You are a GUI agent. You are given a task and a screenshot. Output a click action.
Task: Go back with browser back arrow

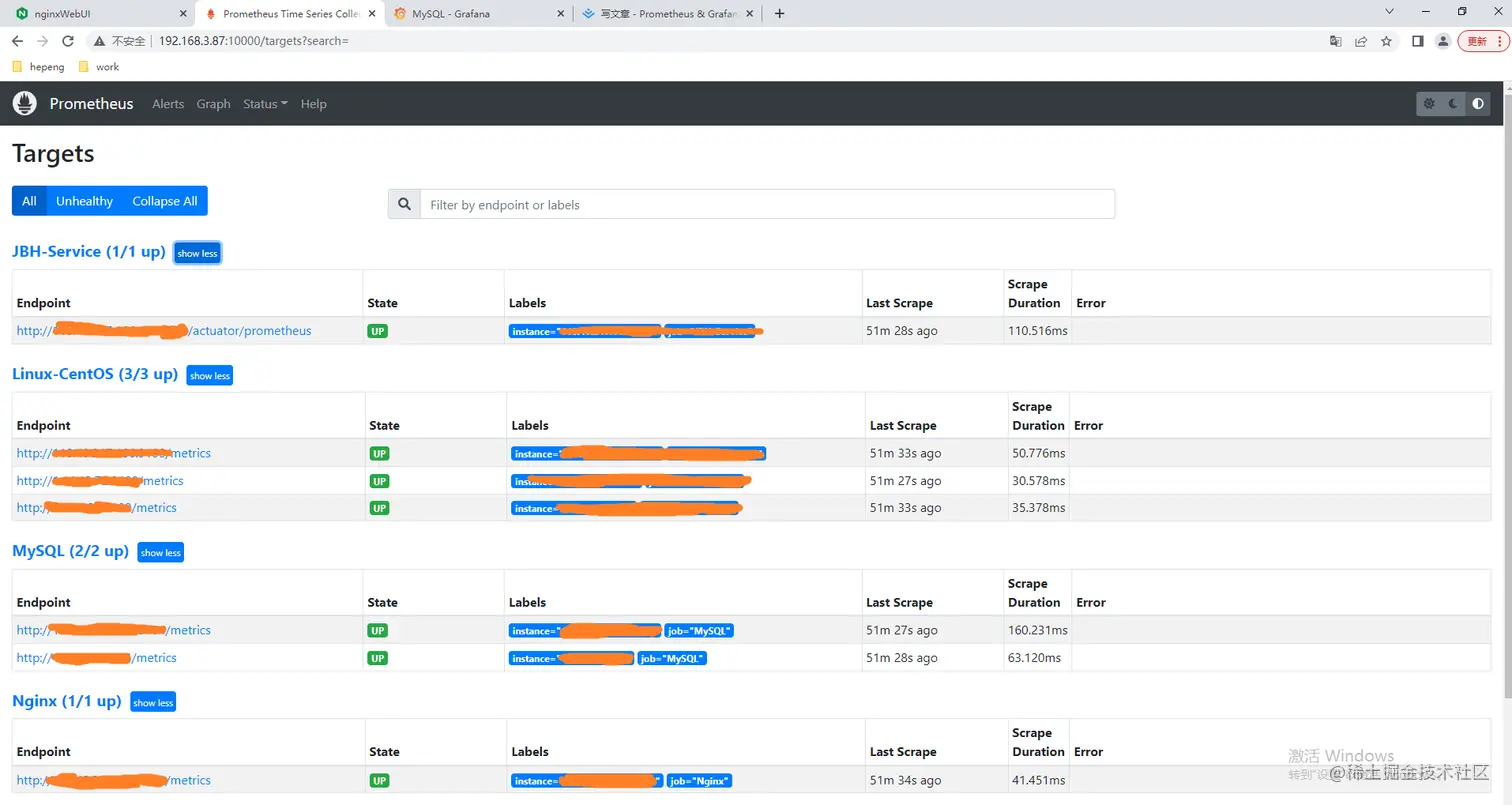[x=17, y=41]
